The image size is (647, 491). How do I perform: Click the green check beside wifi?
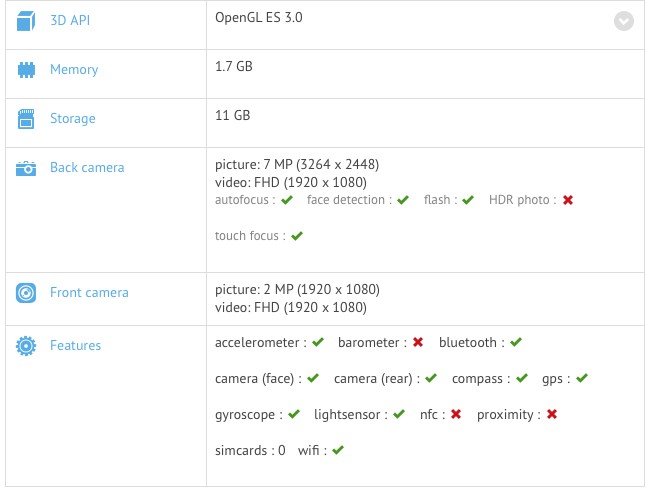point(338,450)
